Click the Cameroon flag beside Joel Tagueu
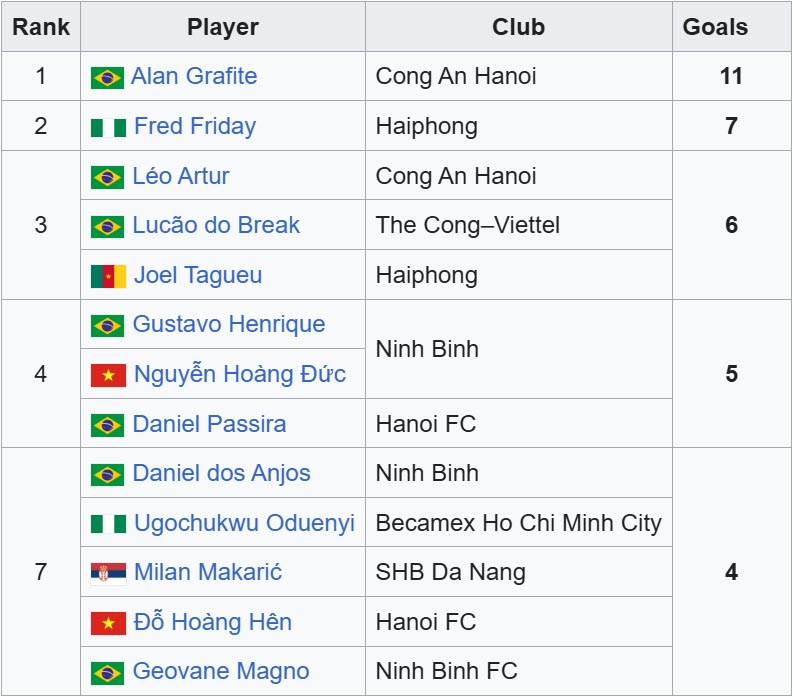This screenshot has width=794, height=697. tap(108, 276)
